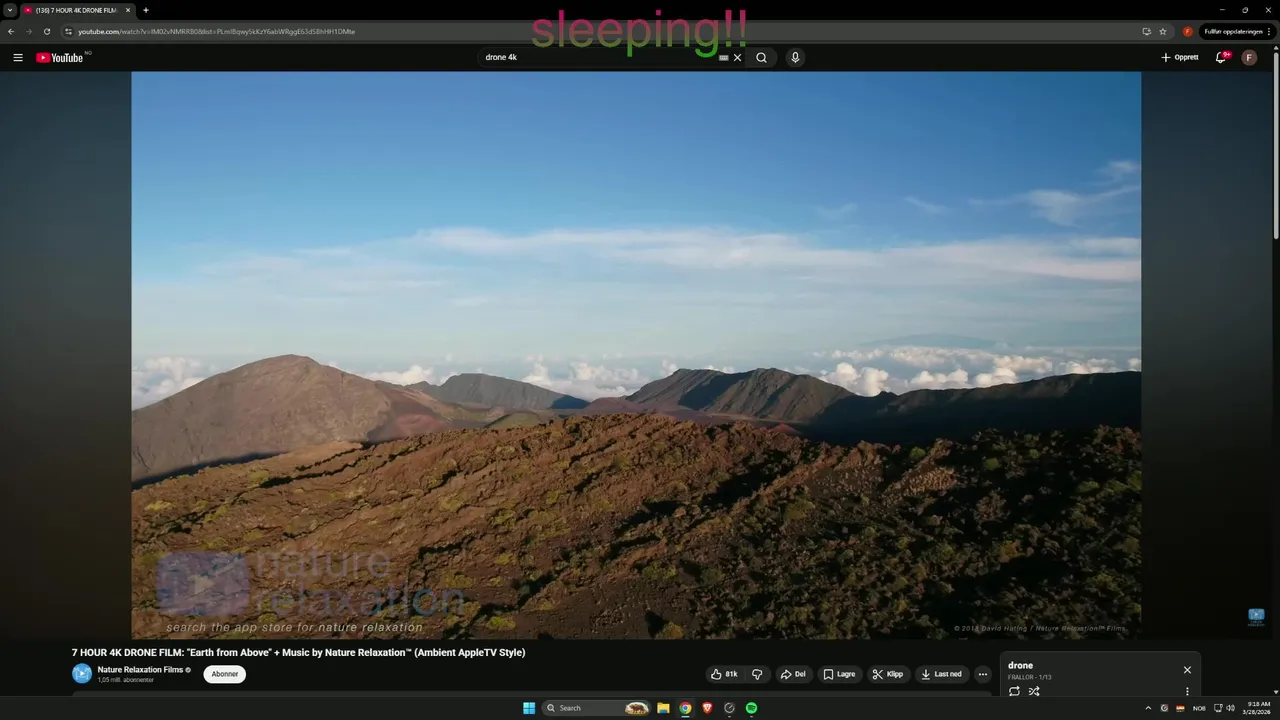Download the video with Last ned

pyautogui.click(x=941, y=674)
